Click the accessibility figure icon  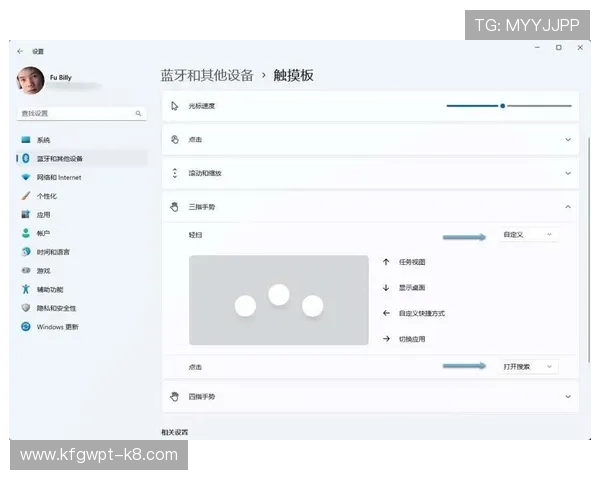(x=26, y=289)
